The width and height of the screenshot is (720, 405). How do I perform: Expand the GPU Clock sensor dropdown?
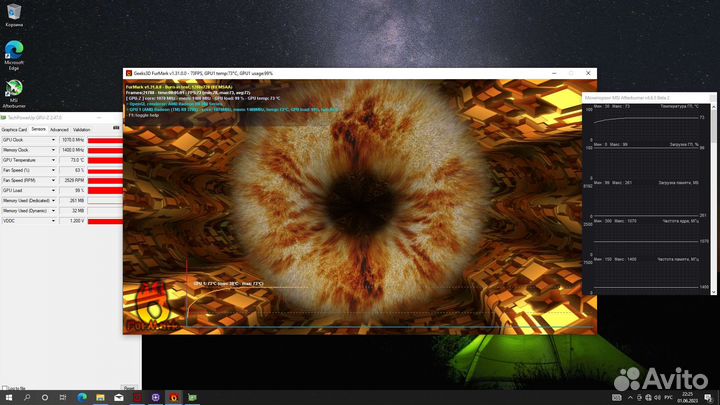56,140
